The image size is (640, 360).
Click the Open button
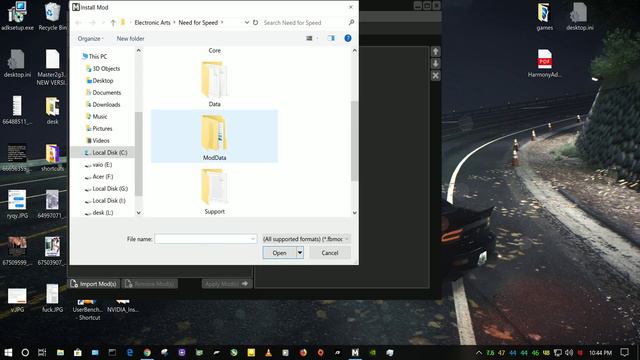279,253
